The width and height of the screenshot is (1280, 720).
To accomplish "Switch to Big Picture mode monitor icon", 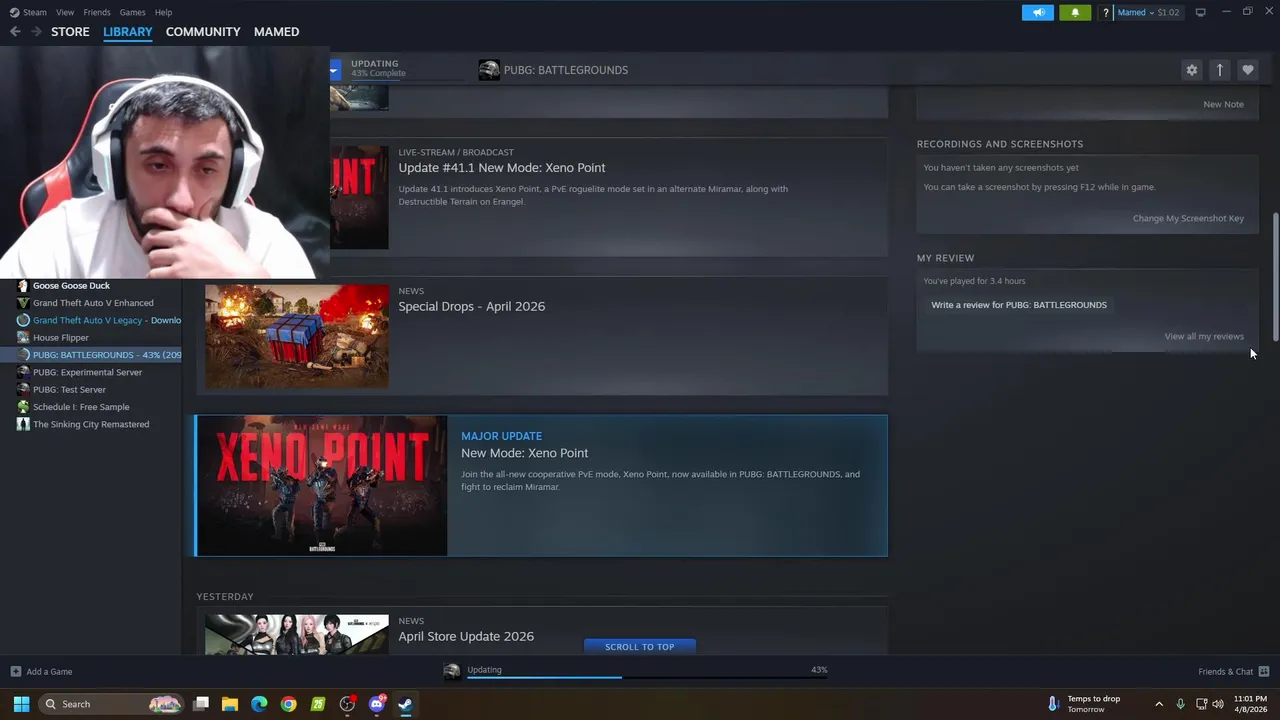I will [1200, 12].
